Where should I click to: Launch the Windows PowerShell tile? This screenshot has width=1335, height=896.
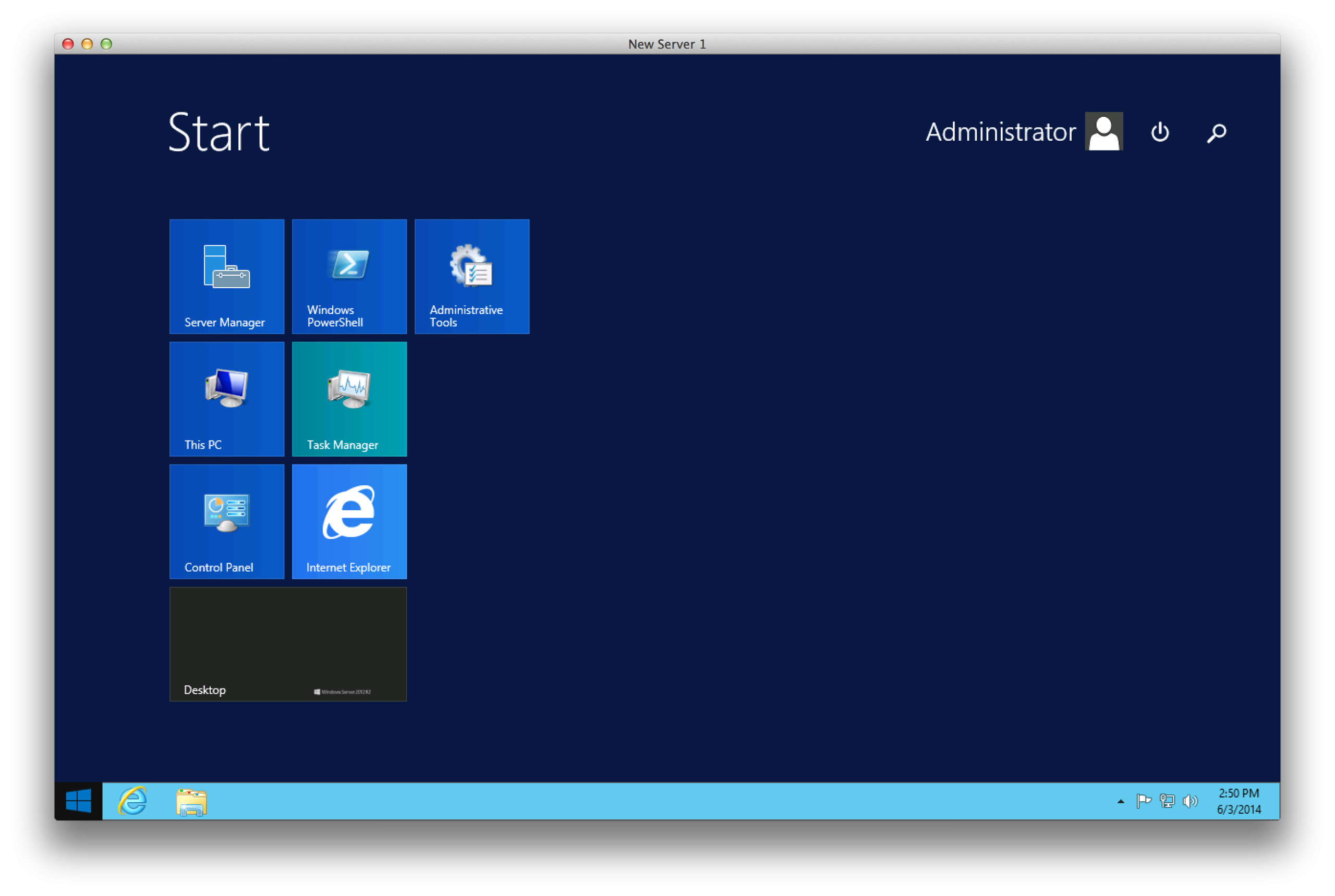[349, 276]
